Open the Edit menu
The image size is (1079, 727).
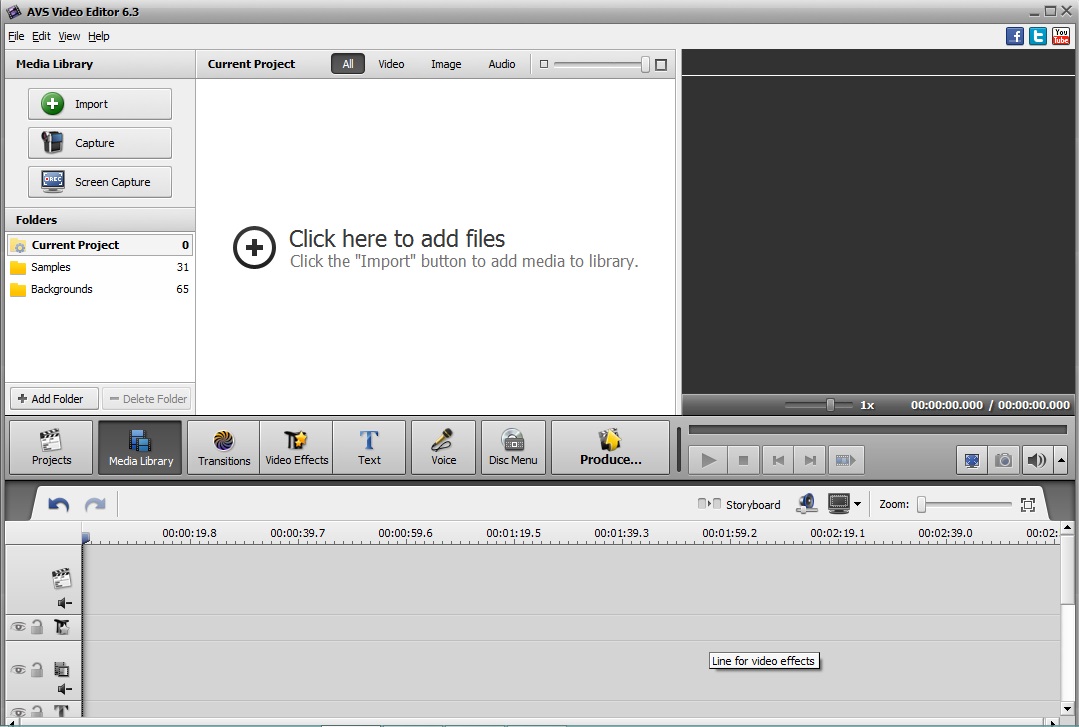coord(41,36)
